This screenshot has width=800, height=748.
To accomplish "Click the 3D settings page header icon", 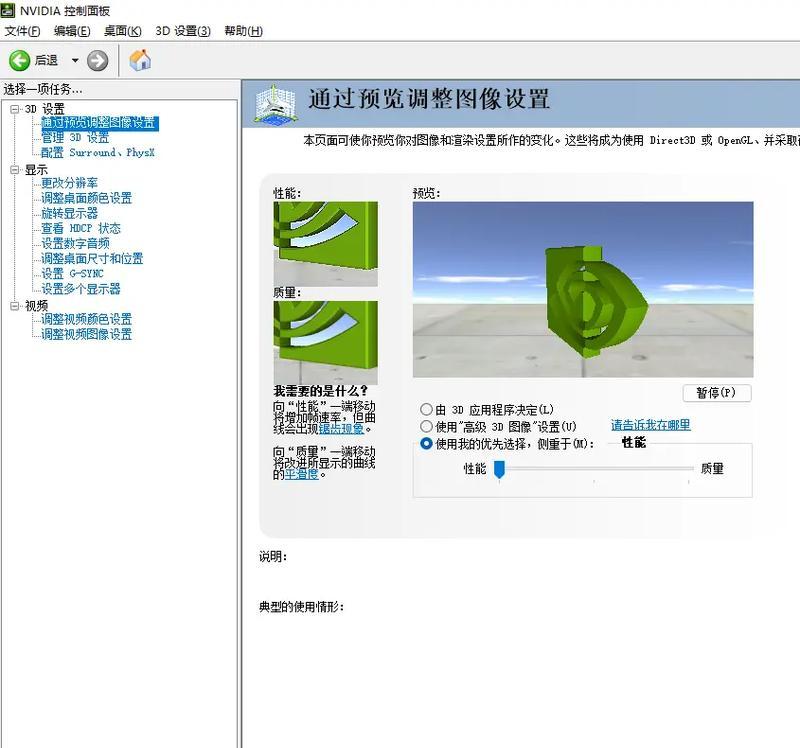I will click(275, 104).
